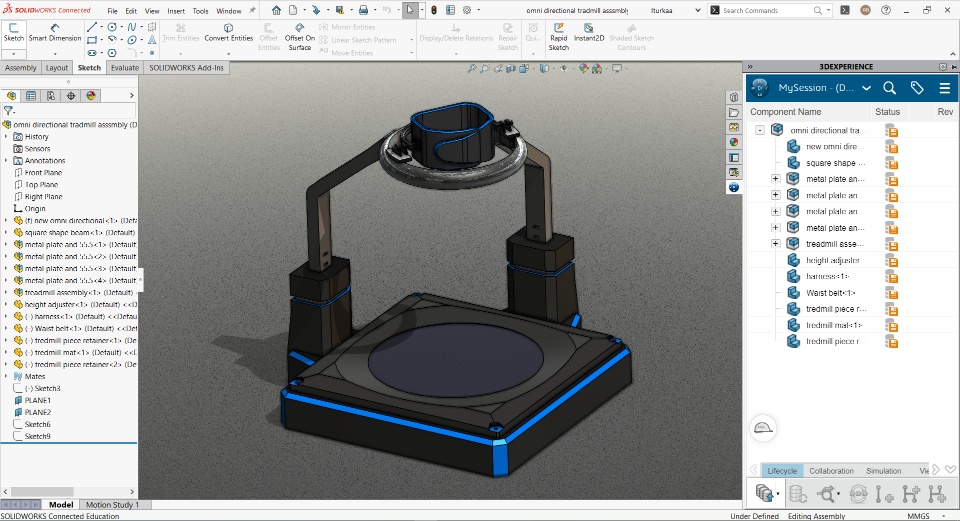Open the Motion Study 1 tab

111,505
